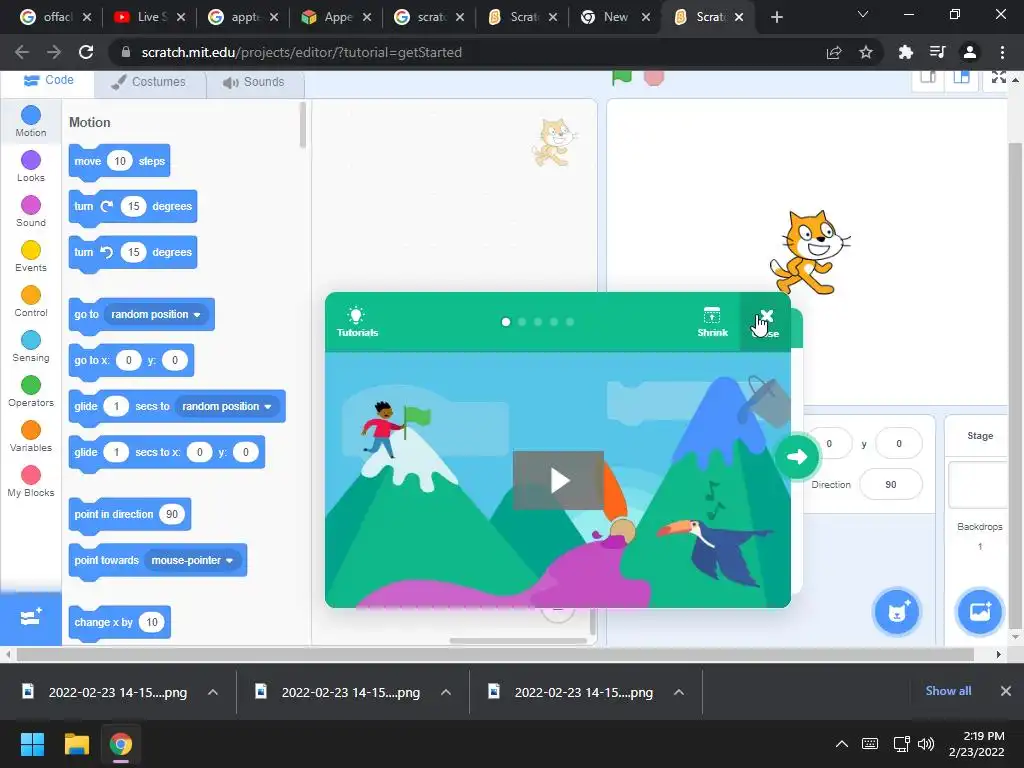Click Choose a Sprite cat button
The image size is (1024, 768).
(x=897, y=612)
